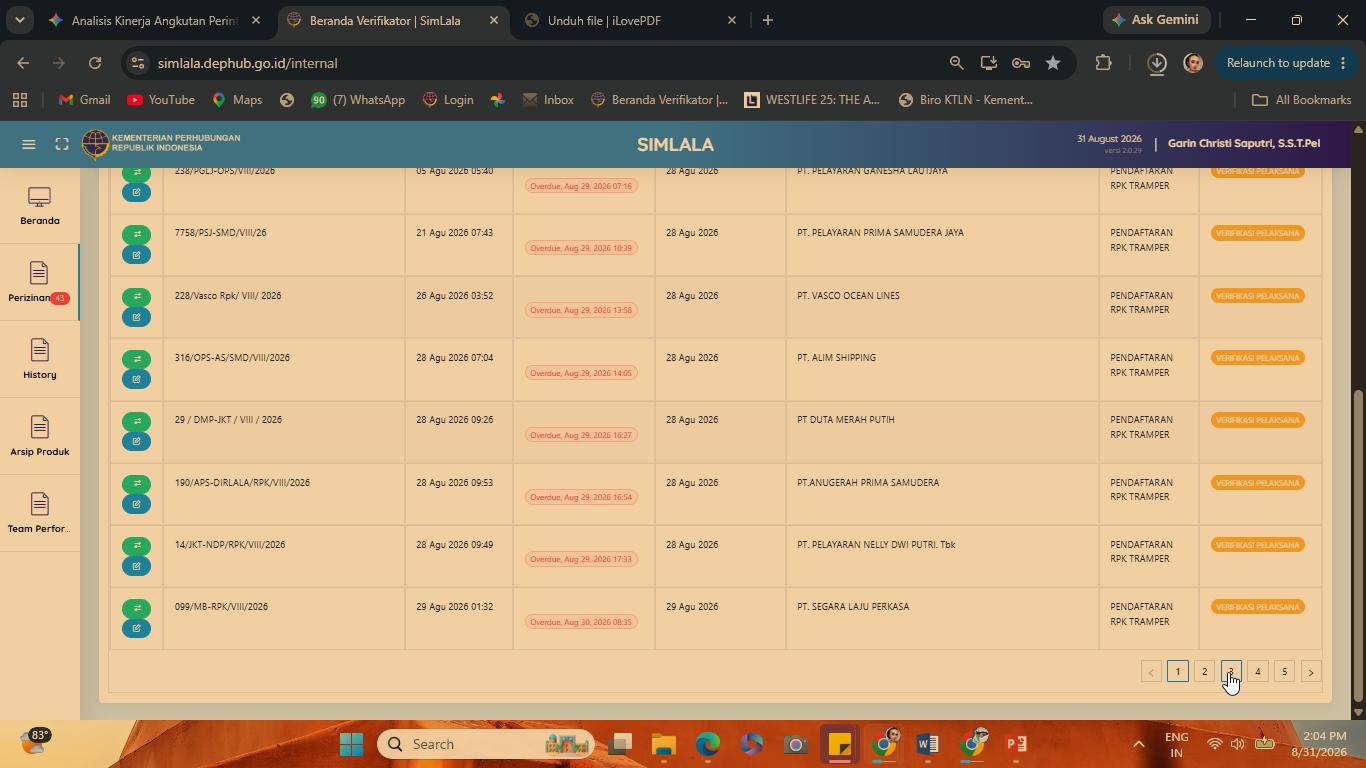Image resolution: width=1366 pixels, height=768 pixels.
Task: Toggle fullscreen mode icon in header
Action: pyautogui.click(x=62, y=144)
